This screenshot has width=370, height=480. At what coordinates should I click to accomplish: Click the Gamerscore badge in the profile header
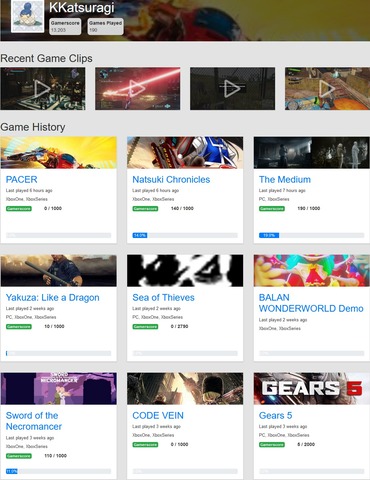[x=65, y=26]
